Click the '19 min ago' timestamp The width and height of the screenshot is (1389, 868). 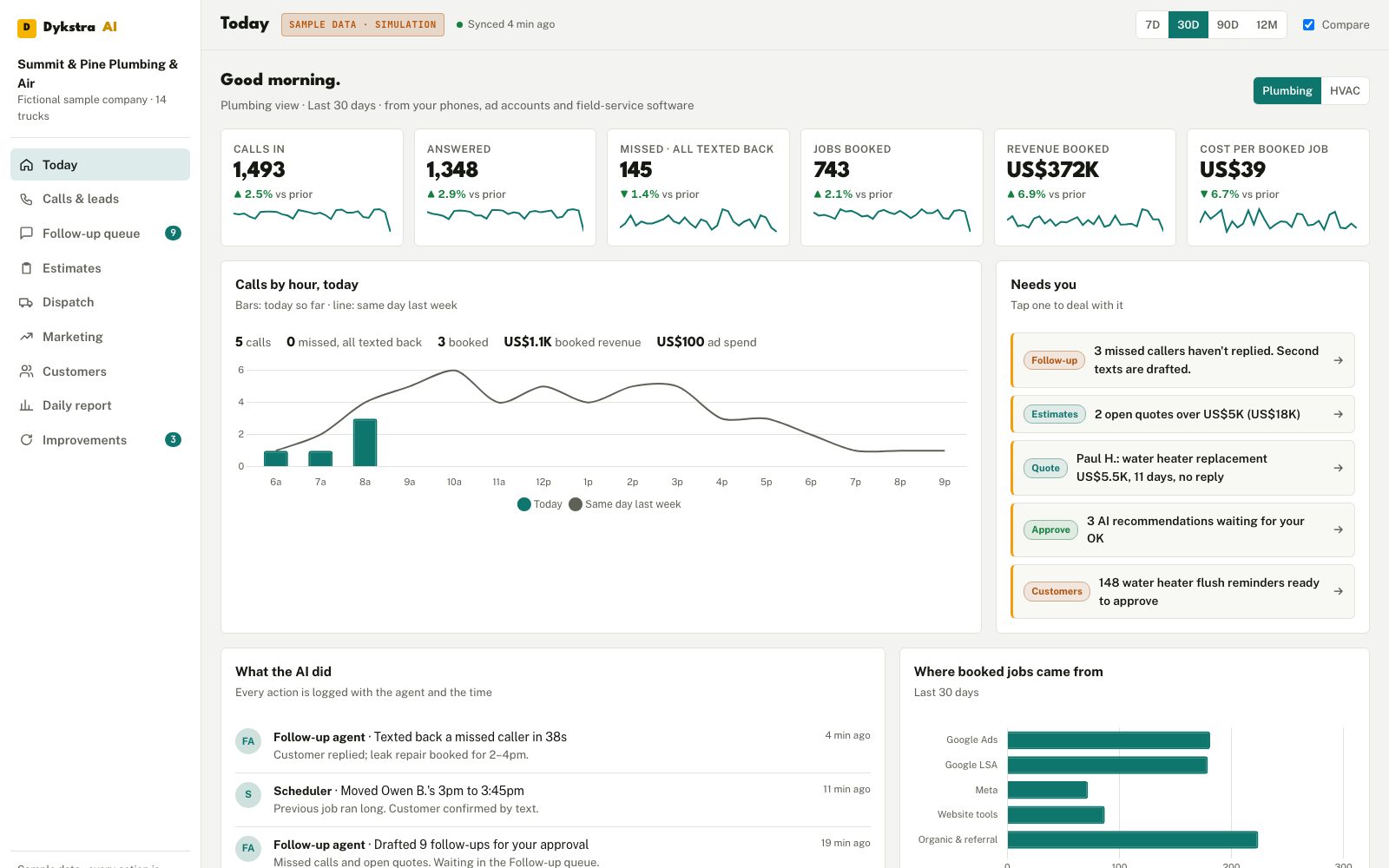pos(846,843)
